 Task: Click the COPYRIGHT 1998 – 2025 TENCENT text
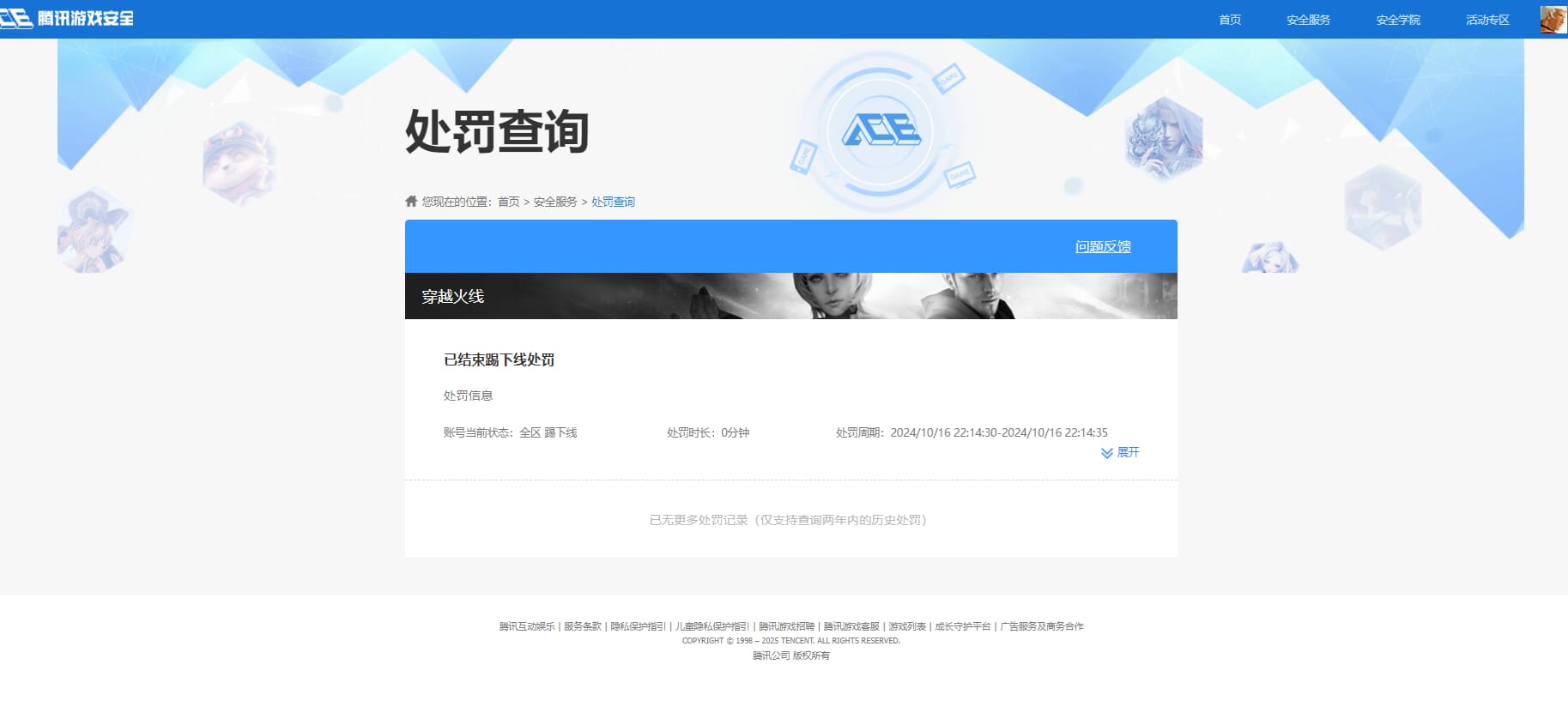tap(790, 641)
